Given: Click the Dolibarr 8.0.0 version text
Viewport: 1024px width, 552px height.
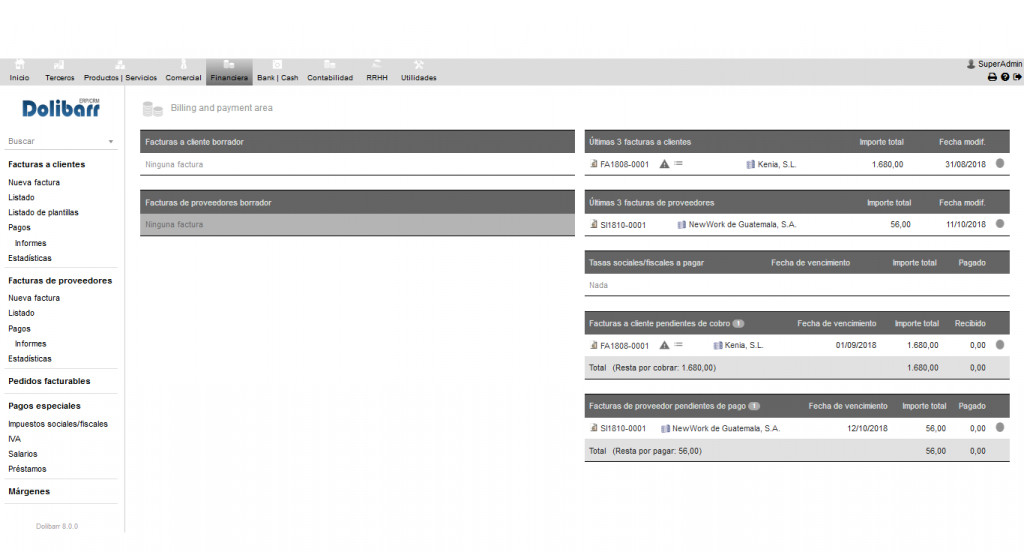Looking at the screenshot, I should coord(57,527).
